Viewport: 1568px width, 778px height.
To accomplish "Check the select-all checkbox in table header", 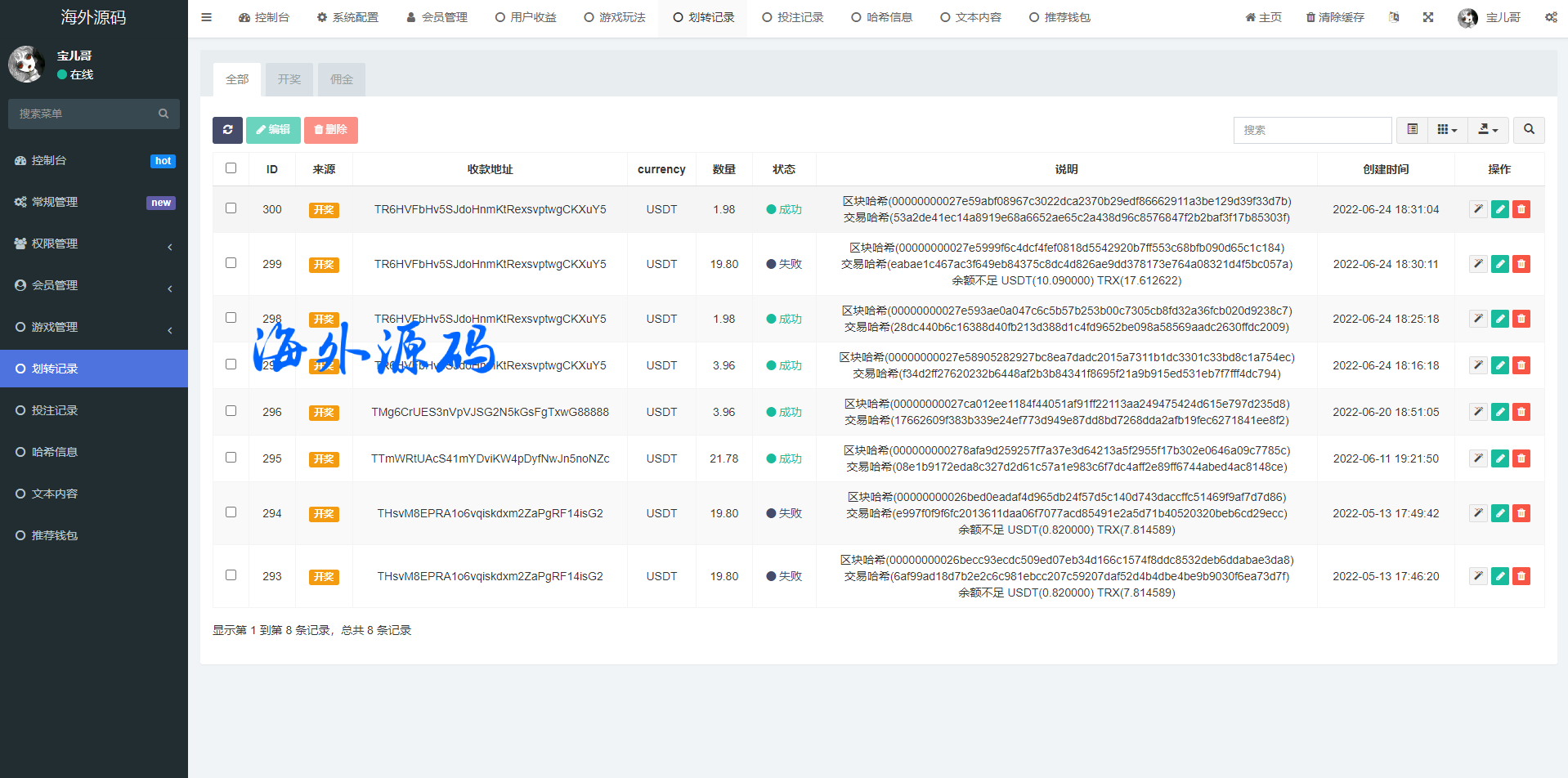I will (231, 168).
